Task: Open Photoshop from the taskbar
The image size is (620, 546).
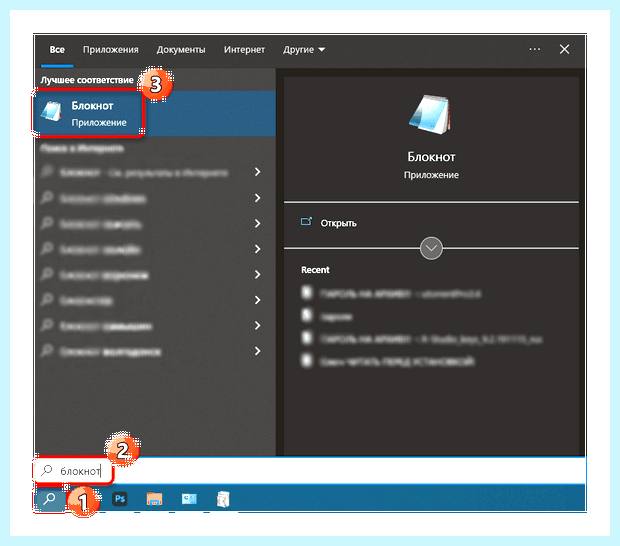Action: [120, 499]
